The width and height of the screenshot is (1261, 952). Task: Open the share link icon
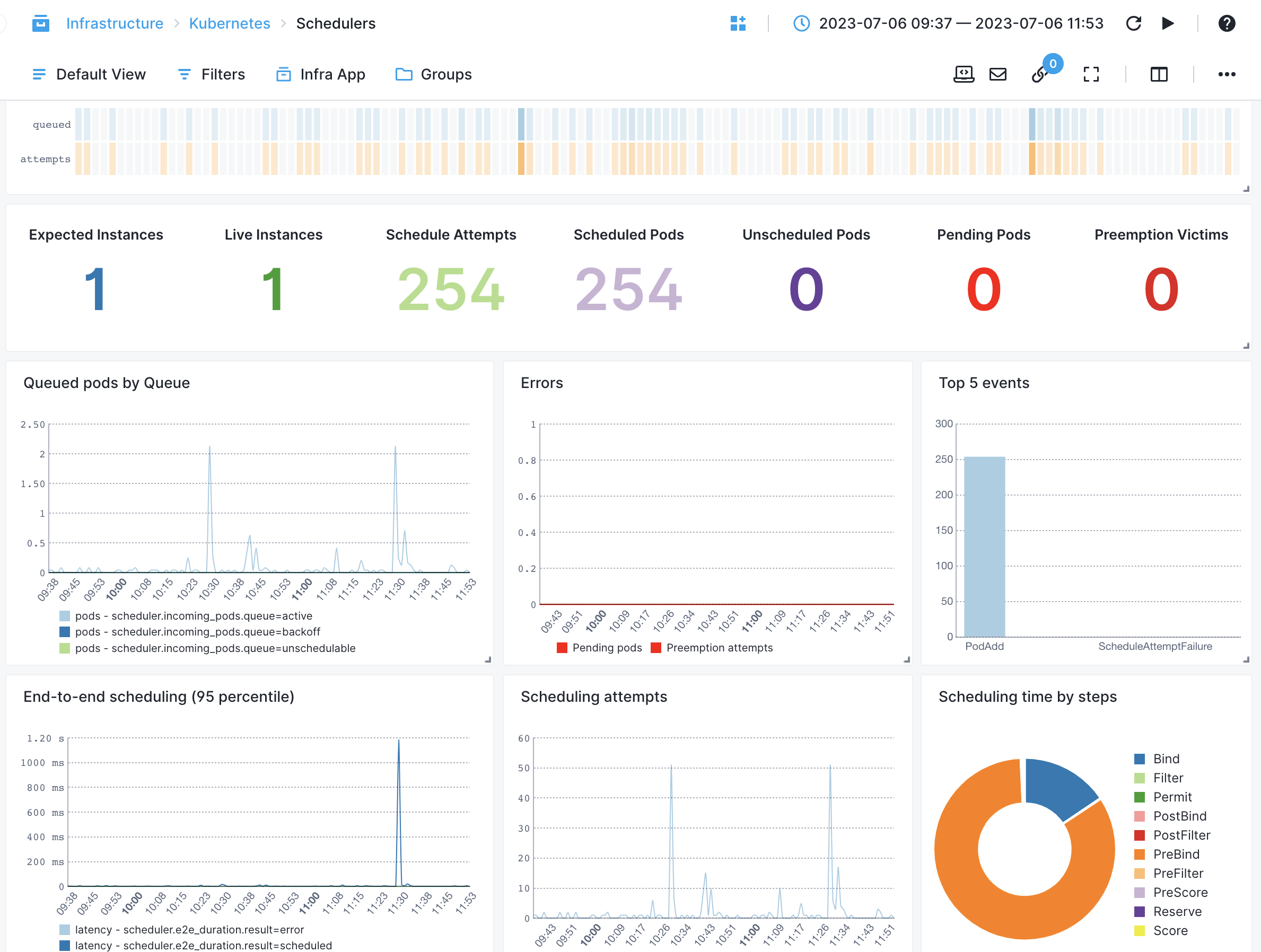click(1039, 75)
